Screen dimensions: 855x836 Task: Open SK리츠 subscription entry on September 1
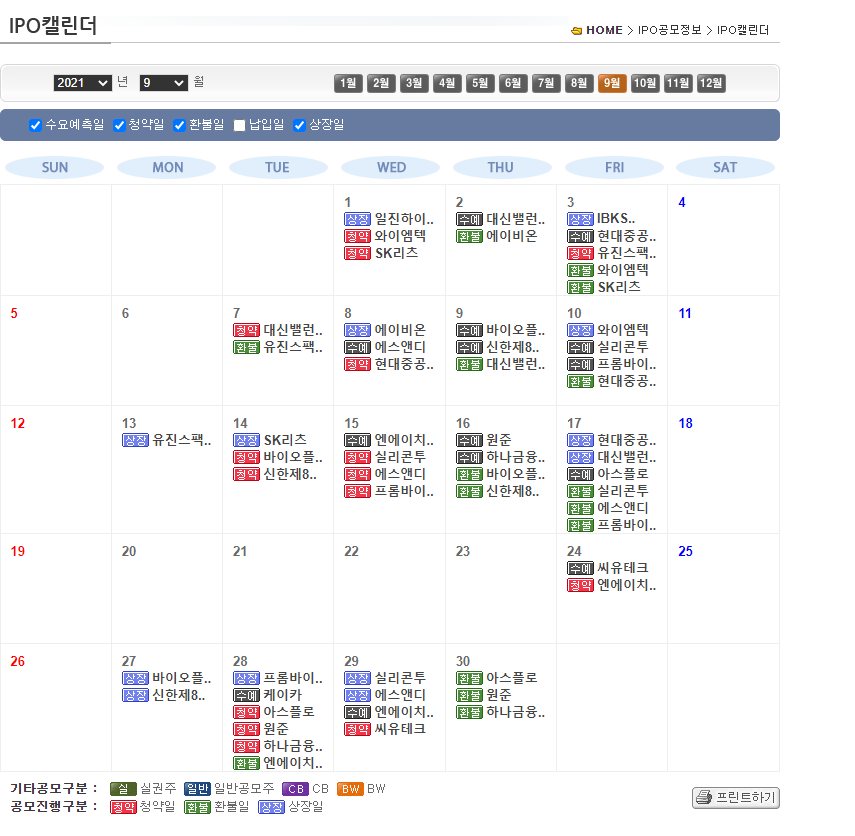[x=396, y=253]
